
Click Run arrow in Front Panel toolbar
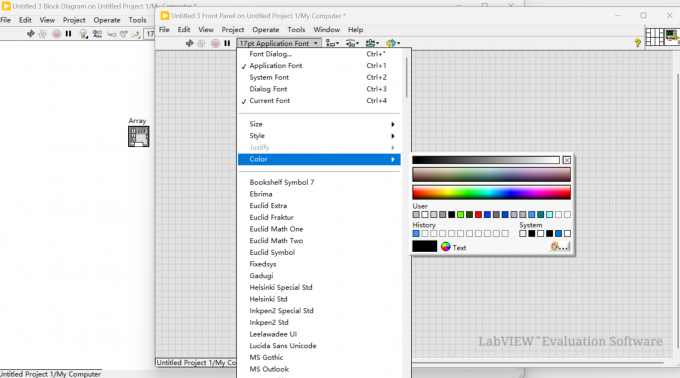190,43
